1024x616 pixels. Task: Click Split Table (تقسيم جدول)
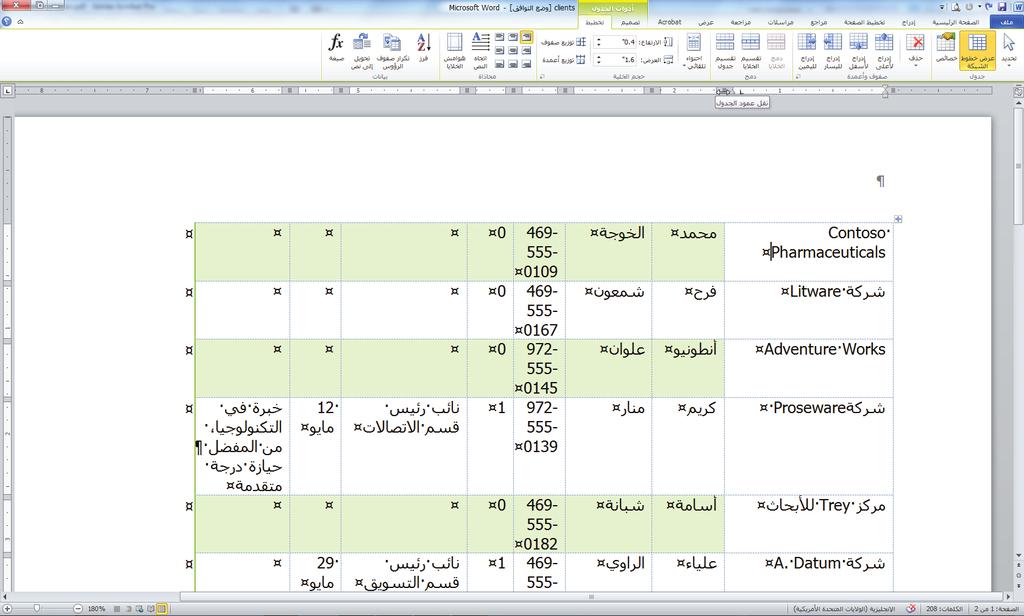coord(725,51)
